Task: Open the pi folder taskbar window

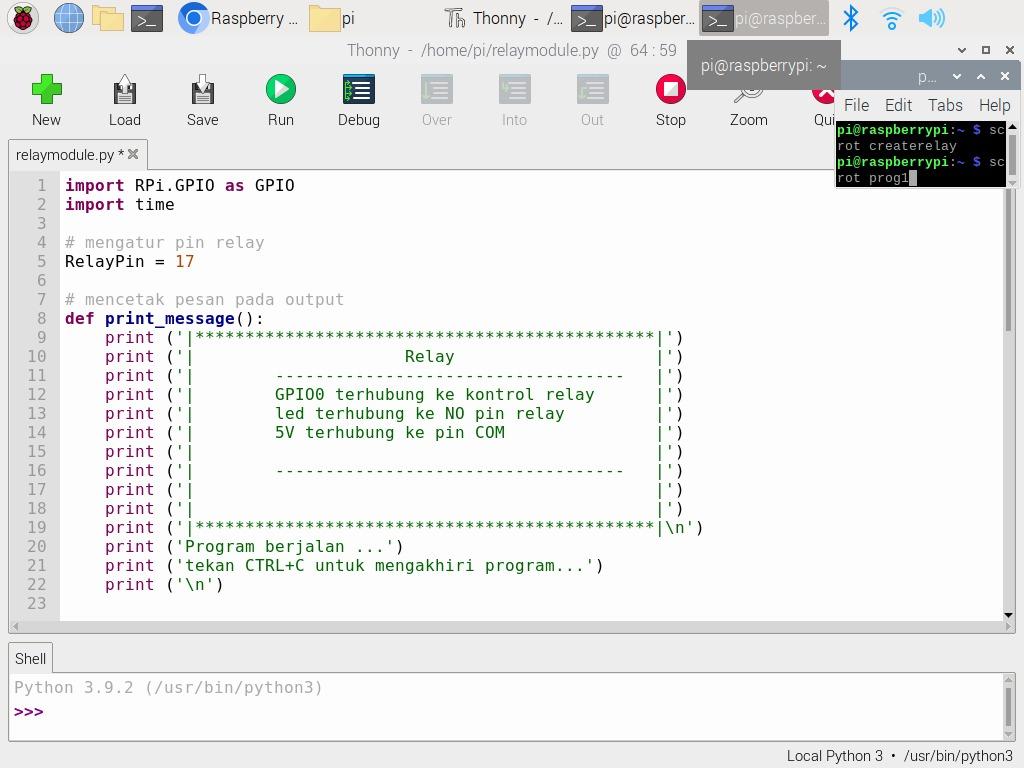Action: pyautogui.click(x=332, y=18)
